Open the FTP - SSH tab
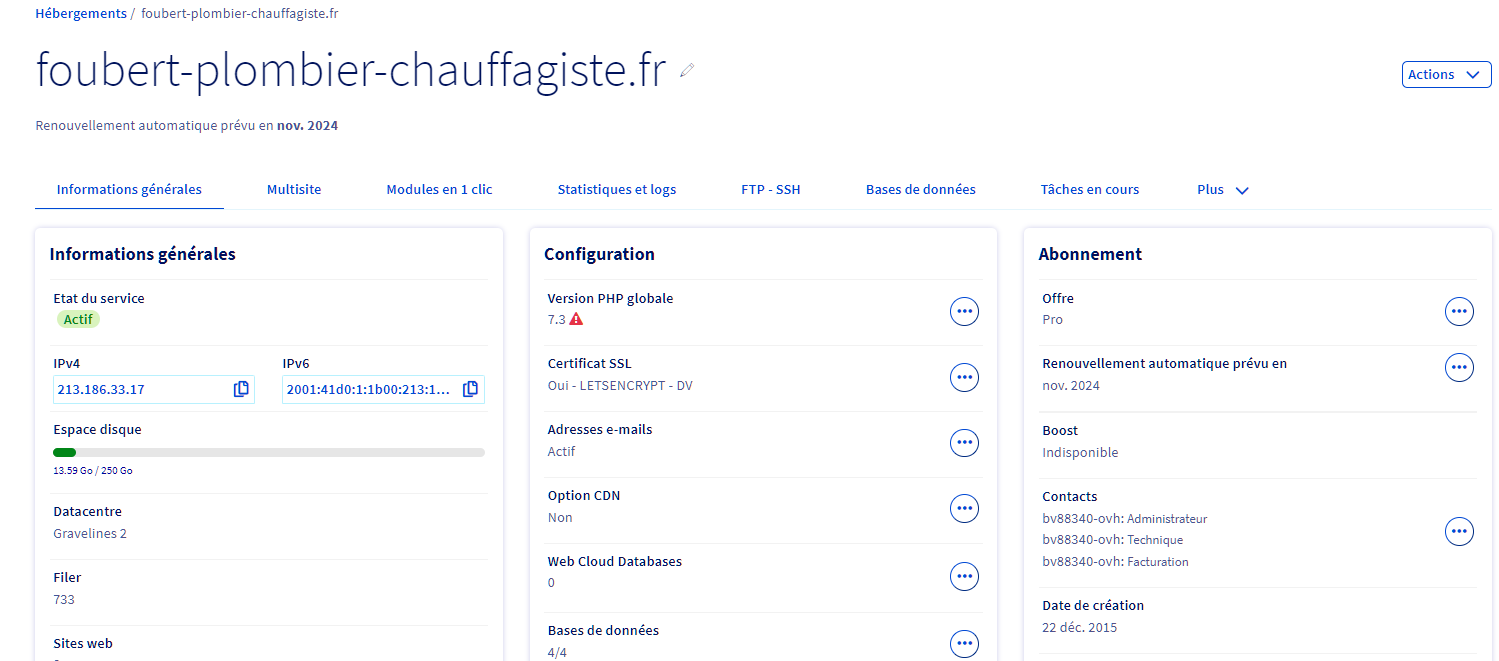 coord(770,190)
